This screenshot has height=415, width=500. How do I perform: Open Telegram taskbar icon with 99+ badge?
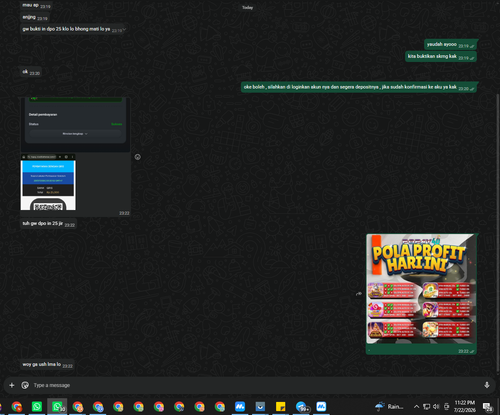[x=302, y=407]
